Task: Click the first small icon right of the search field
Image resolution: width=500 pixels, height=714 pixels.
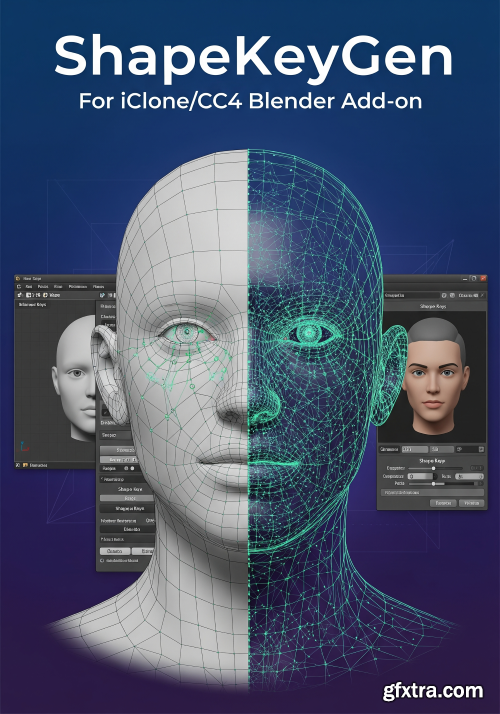Action: [444, 296]
